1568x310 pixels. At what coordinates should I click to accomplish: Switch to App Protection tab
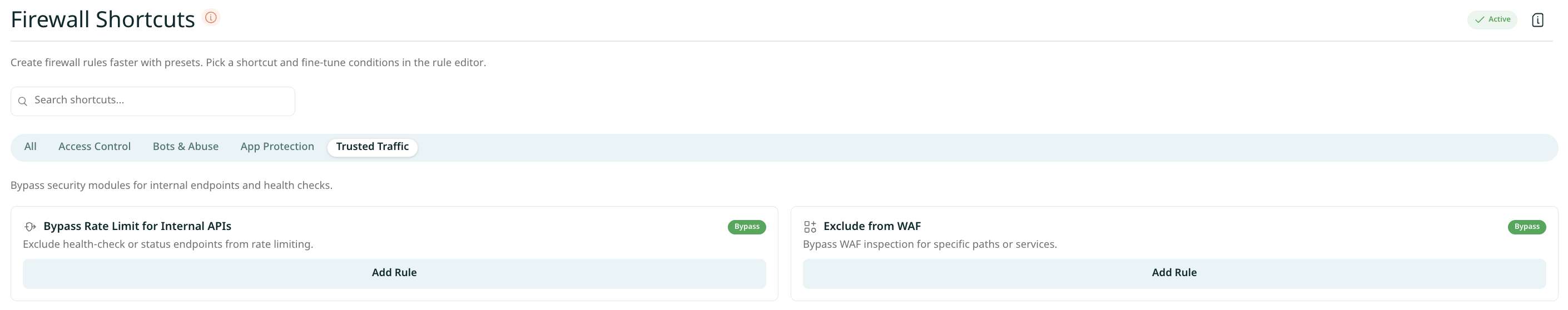point(277,147)
